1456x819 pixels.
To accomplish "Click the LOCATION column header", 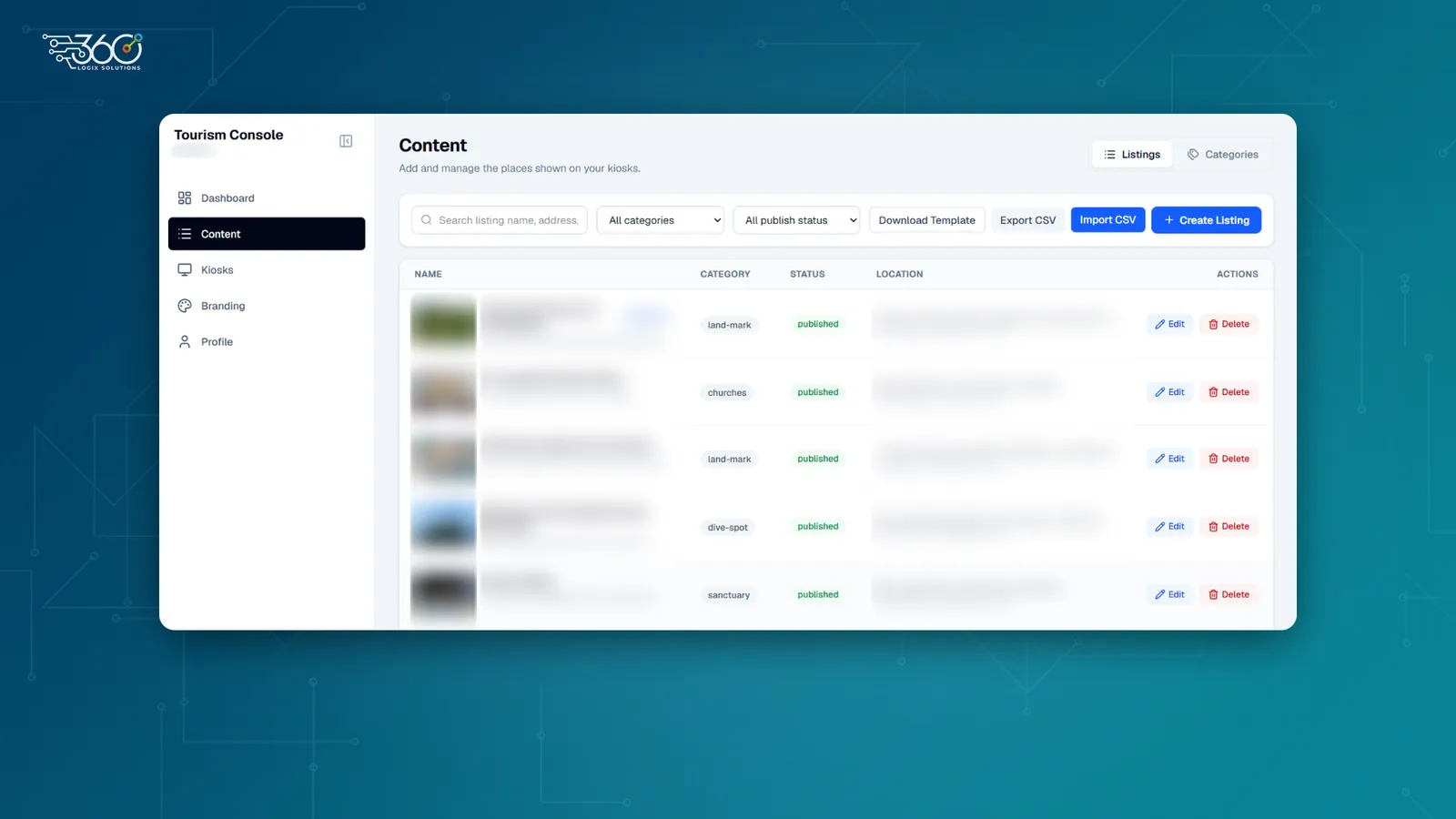I will coord(899,274).
